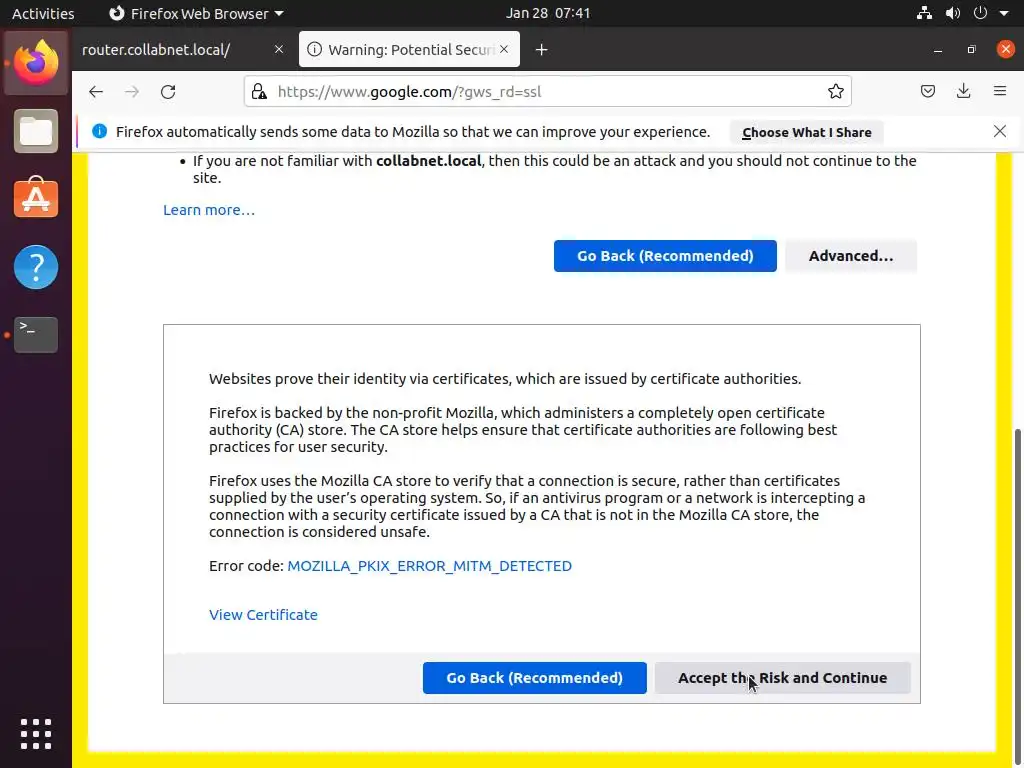
Task: Open Help from the Ubuntu dock
Action: tap(36, 266)
